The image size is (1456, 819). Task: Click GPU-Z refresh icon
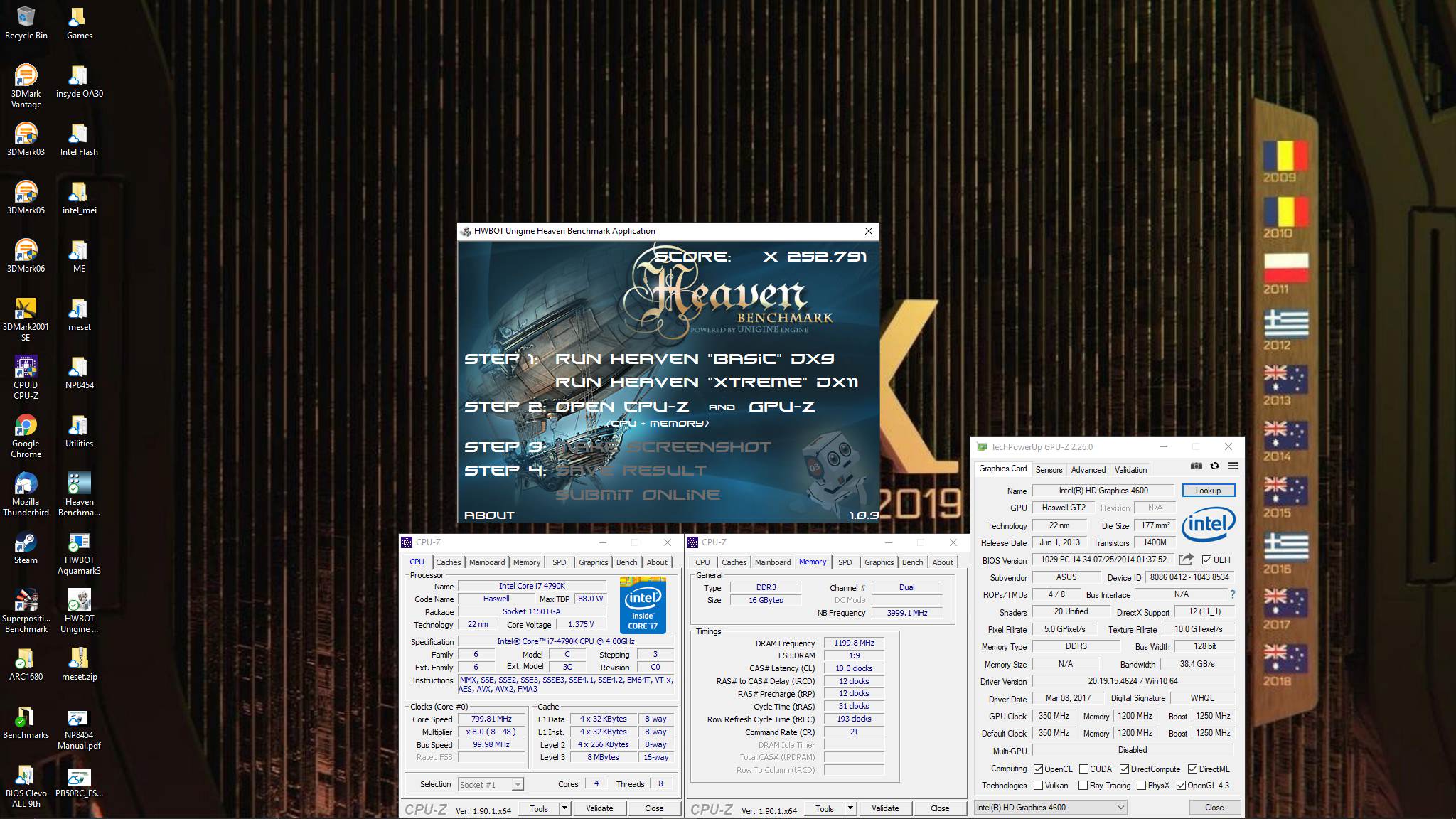[x=1214, y=466]
